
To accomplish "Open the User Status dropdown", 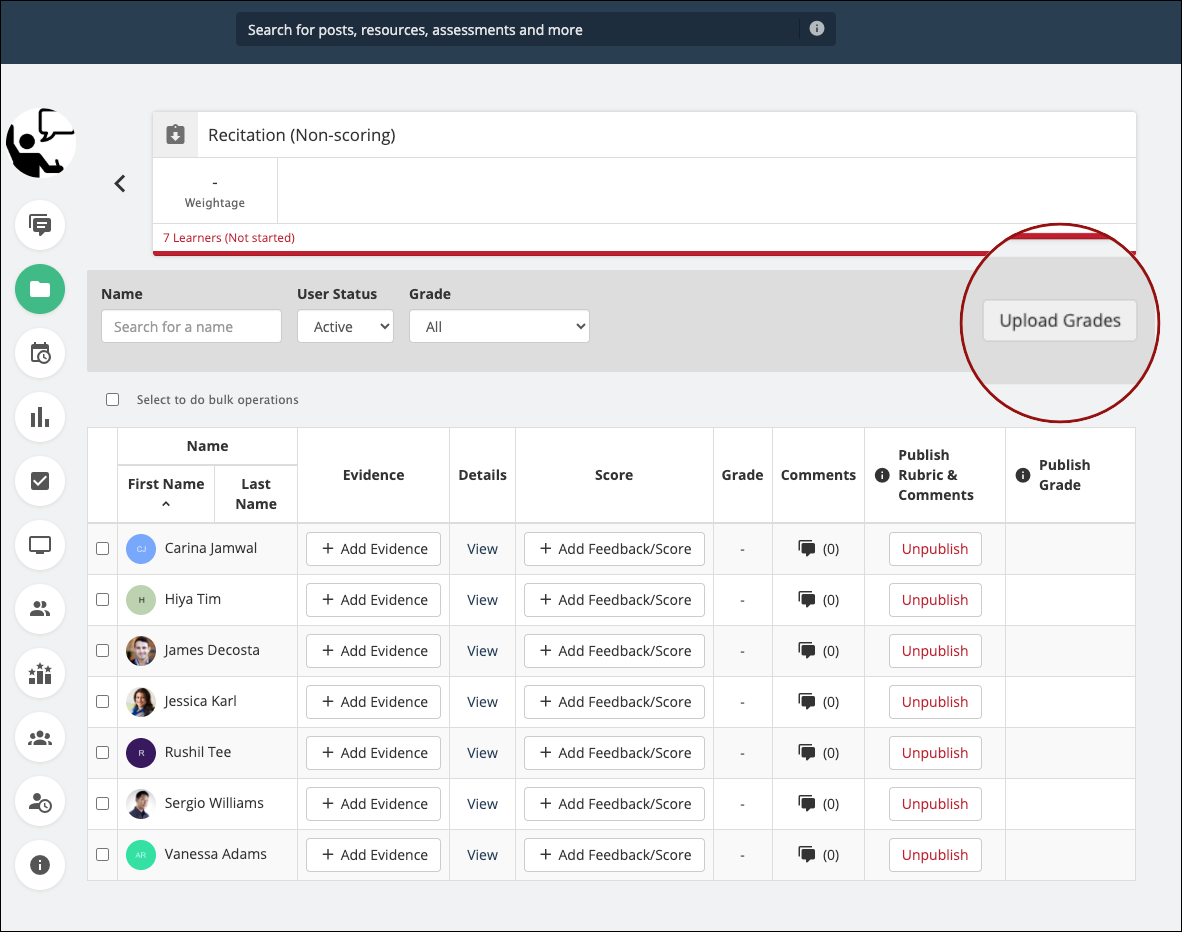I will pyautogui.click(x=345, y=327).
